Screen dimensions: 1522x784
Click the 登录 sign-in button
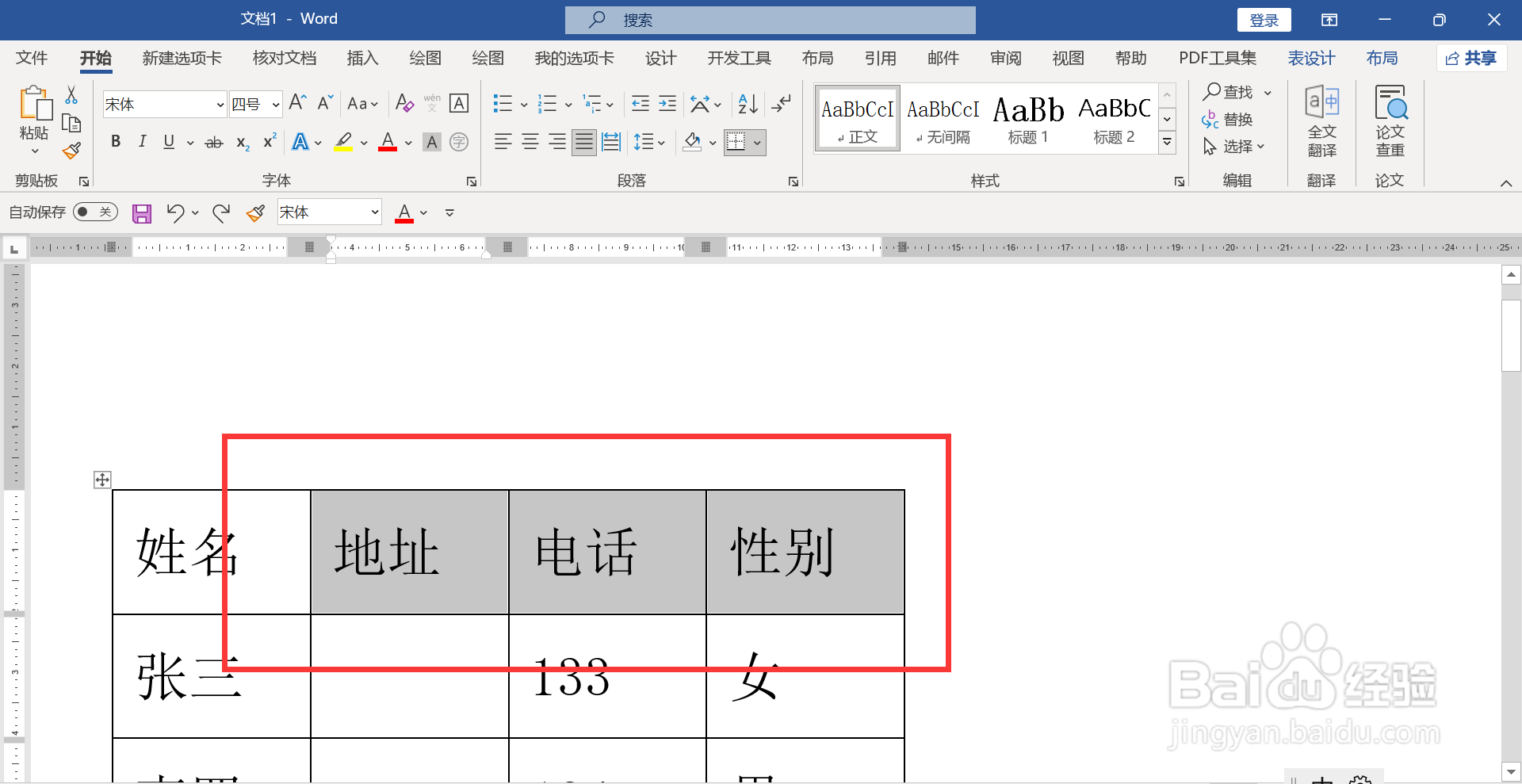click(x=1264, y=20)
